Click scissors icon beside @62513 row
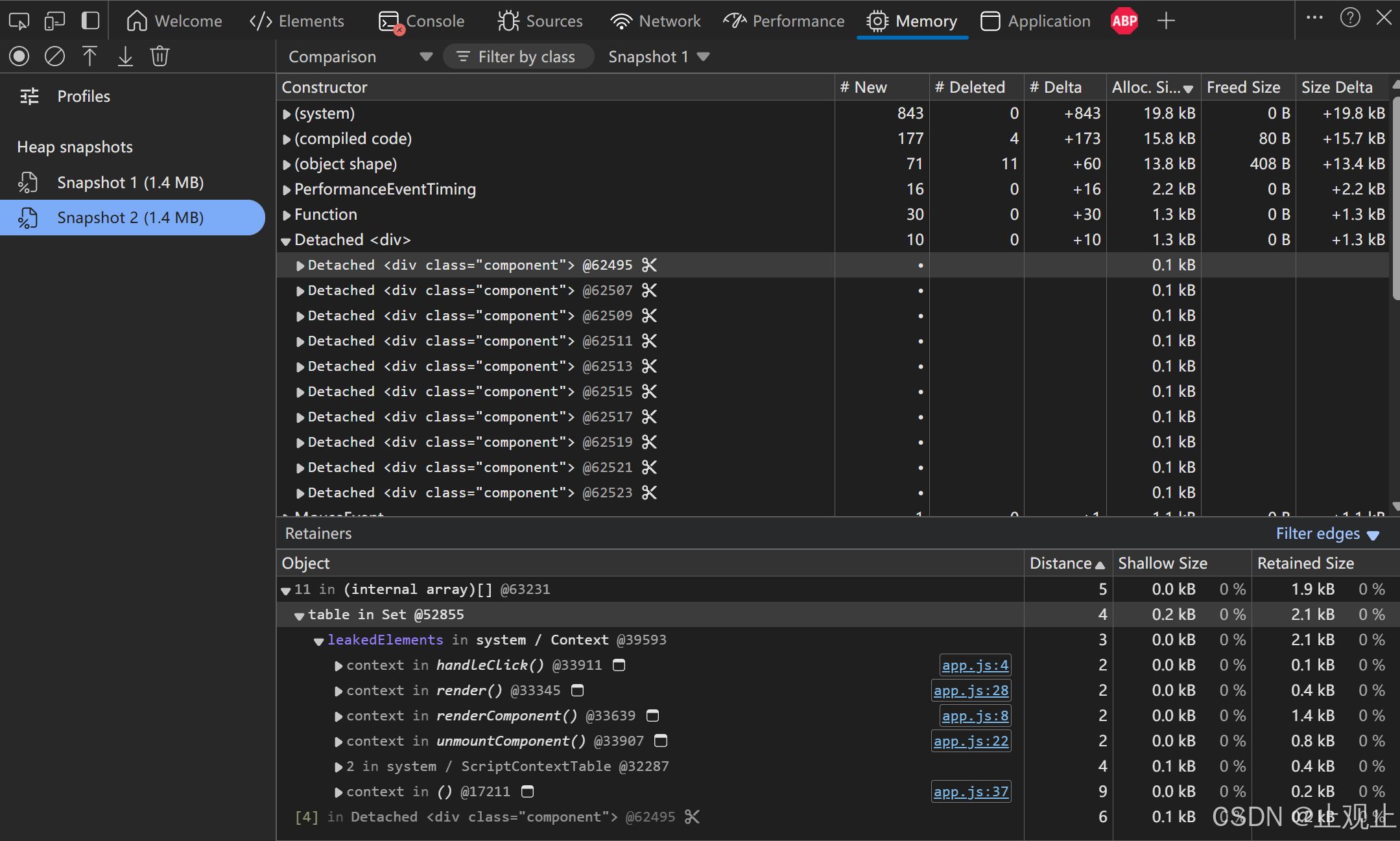Viewport: 1400px width, 841px height. pyautogui.click(x=649, y=366)
